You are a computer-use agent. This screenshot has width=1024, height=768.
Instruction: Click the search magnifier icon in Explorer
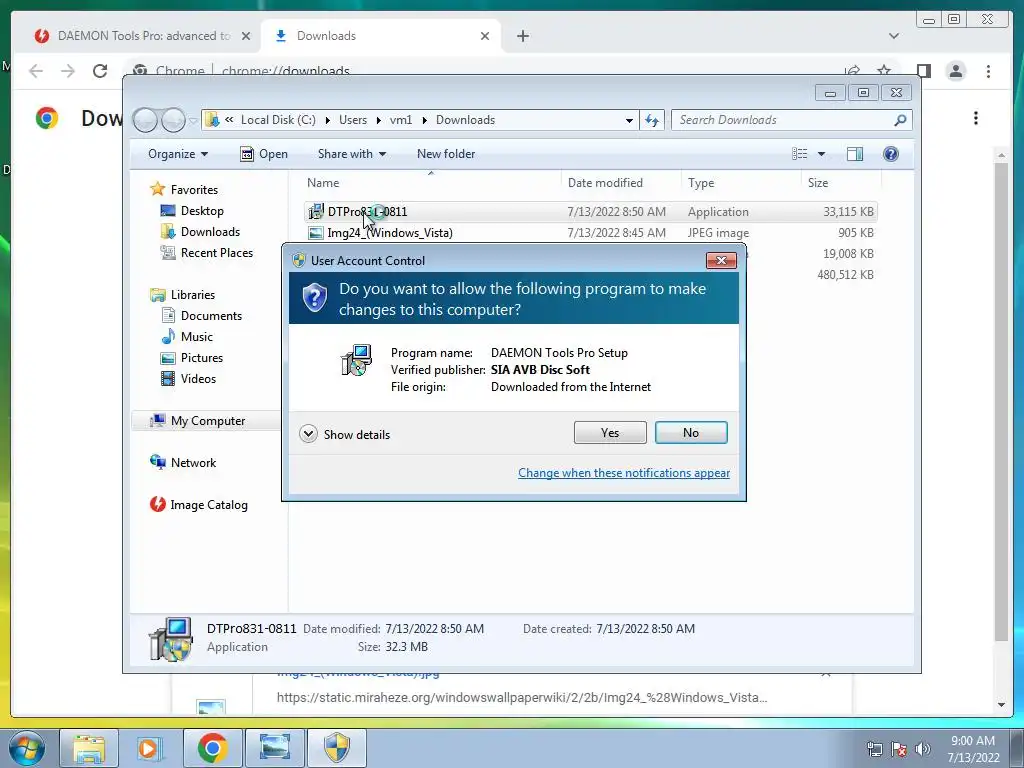[901, 120]
